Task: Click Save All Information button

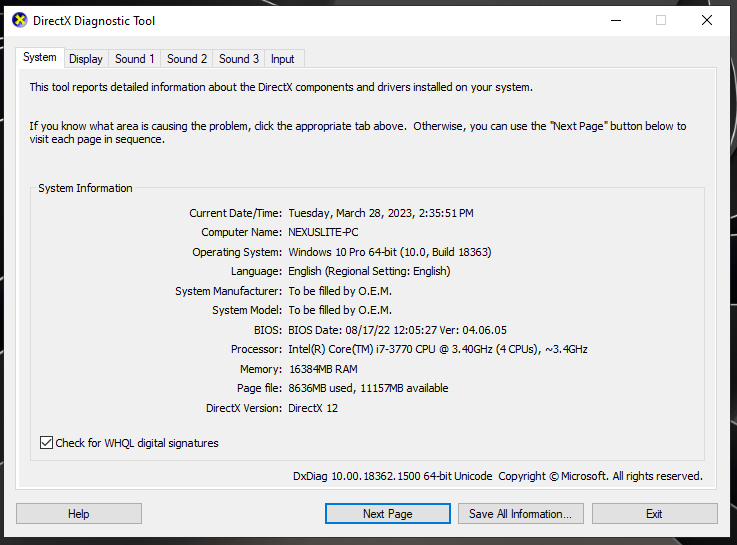Action: [520, 514]
